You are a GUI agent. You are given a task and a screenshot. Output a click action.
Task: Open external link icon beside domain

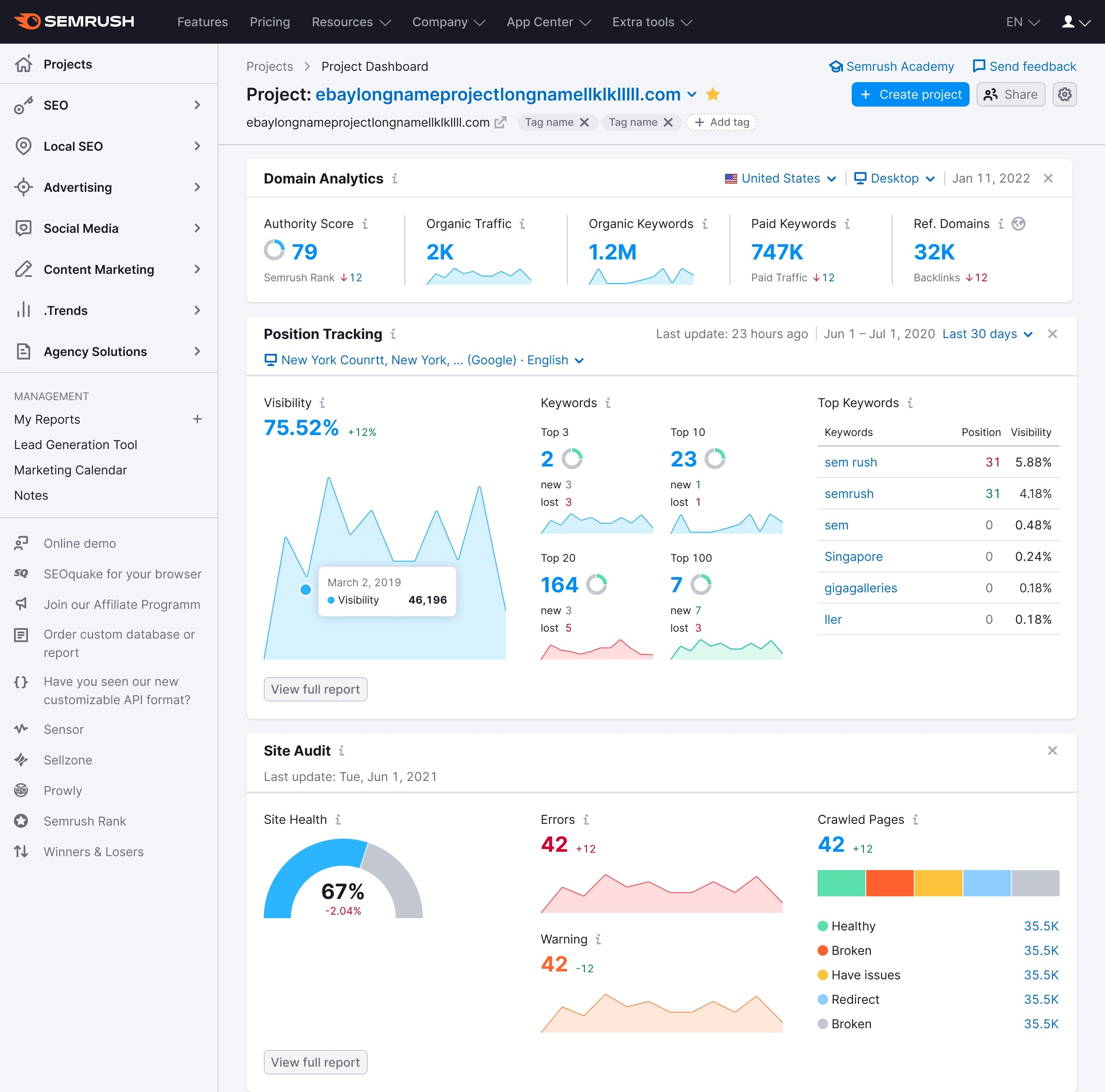tap(501, 122)
